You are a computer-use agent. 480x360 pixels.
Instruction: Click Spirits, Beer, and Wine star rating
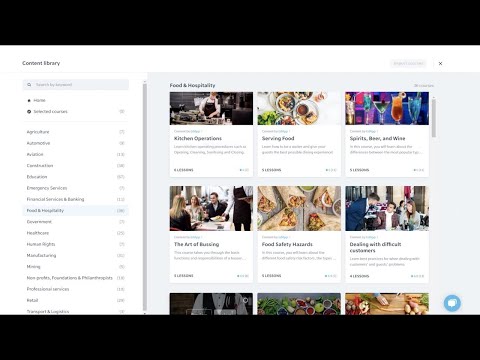tap(419, 170)
